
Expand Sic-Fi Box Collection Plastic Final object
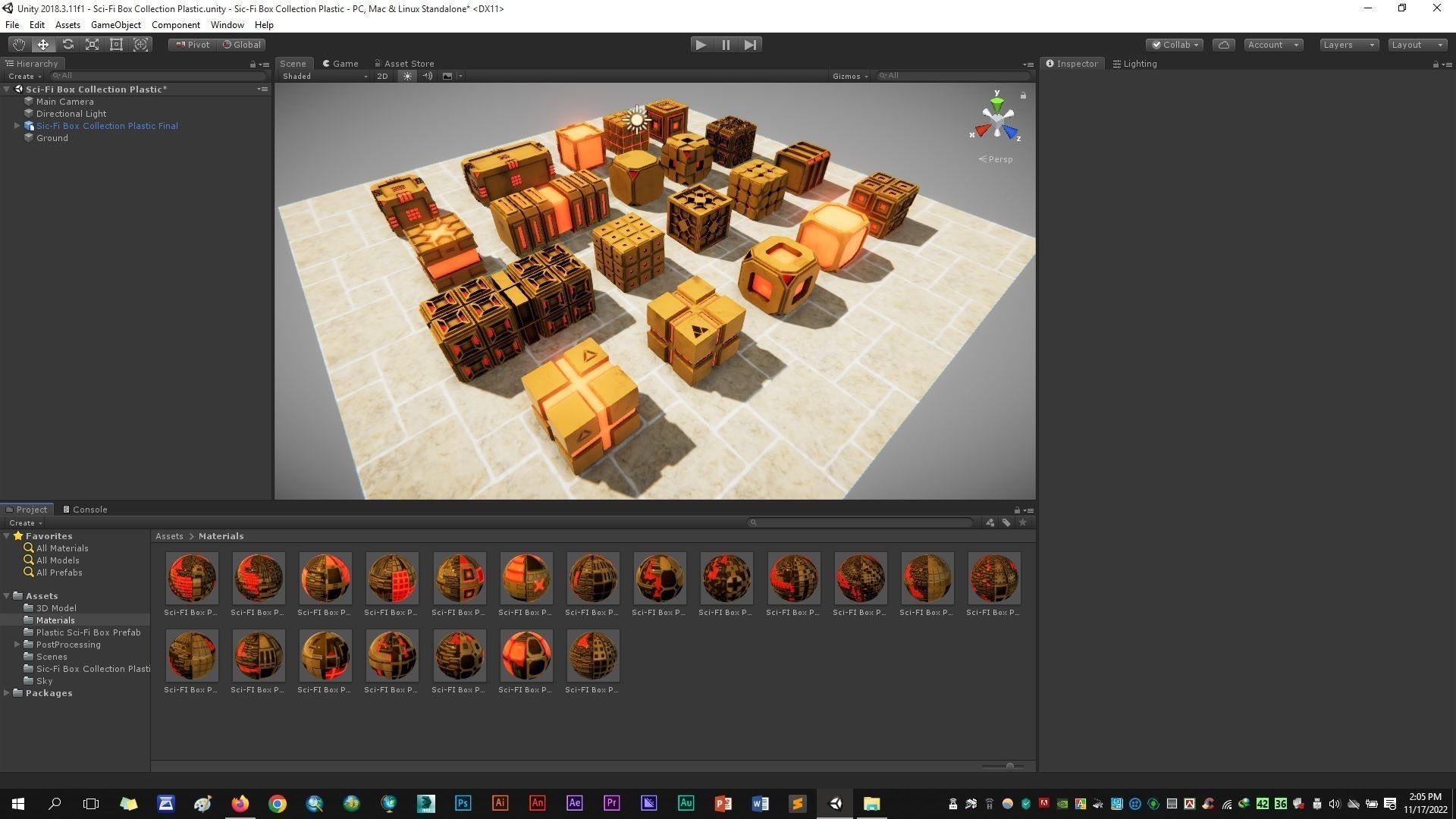pos(17,126)
